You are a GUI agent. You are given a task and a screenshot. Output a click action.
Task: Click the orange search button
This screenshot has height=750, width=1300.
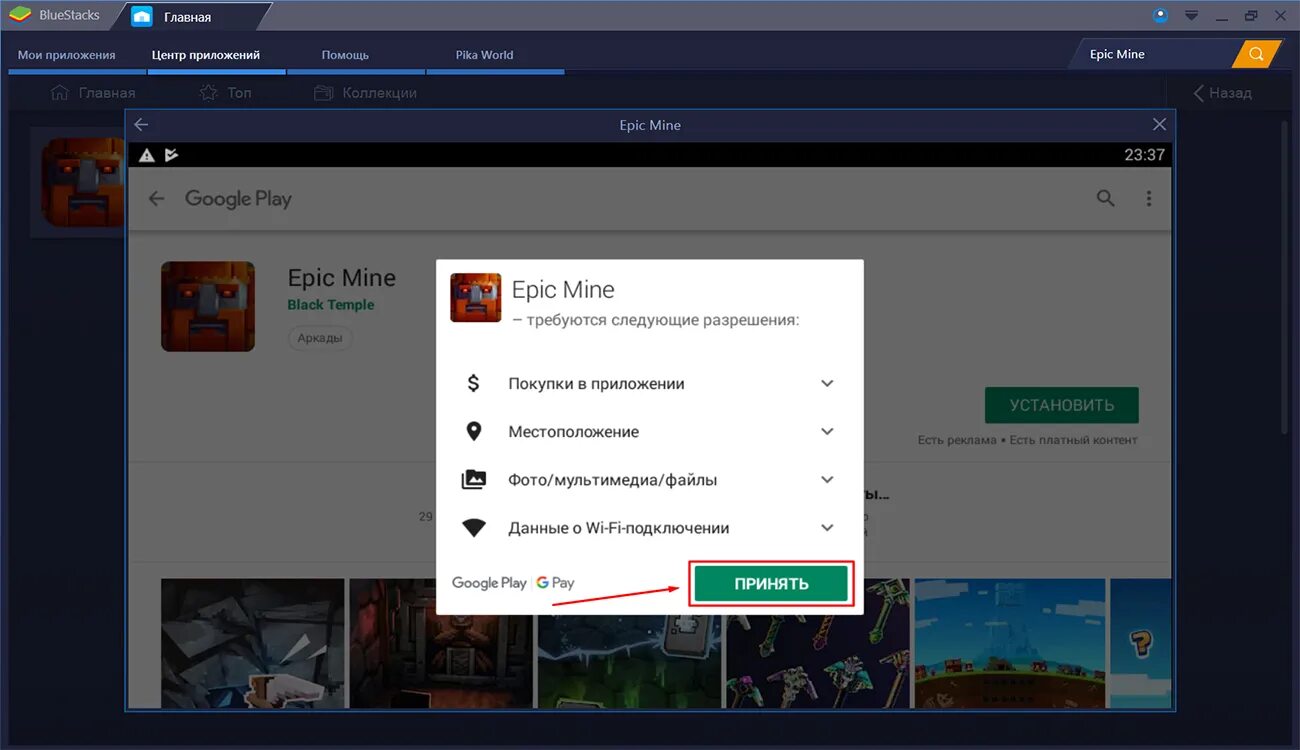[x=1257, y=54]
